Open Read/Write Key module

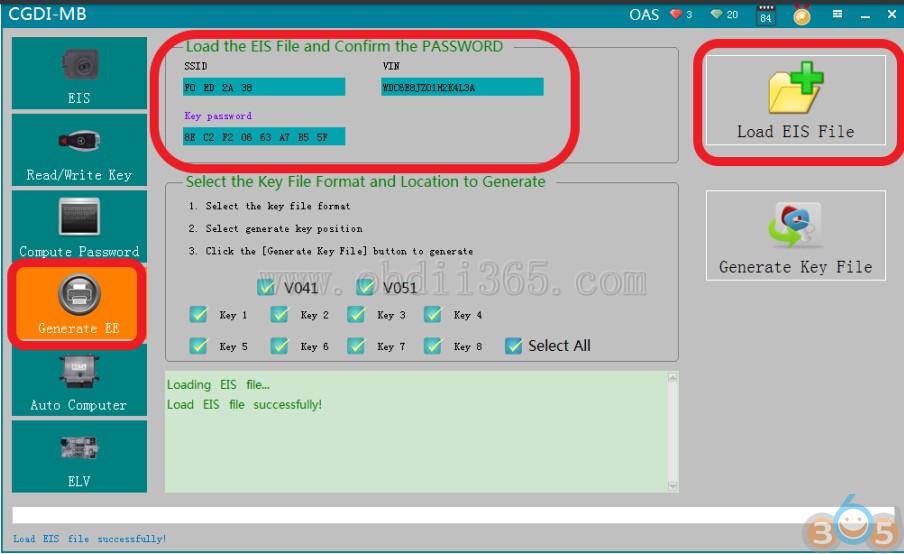[80, 150]
